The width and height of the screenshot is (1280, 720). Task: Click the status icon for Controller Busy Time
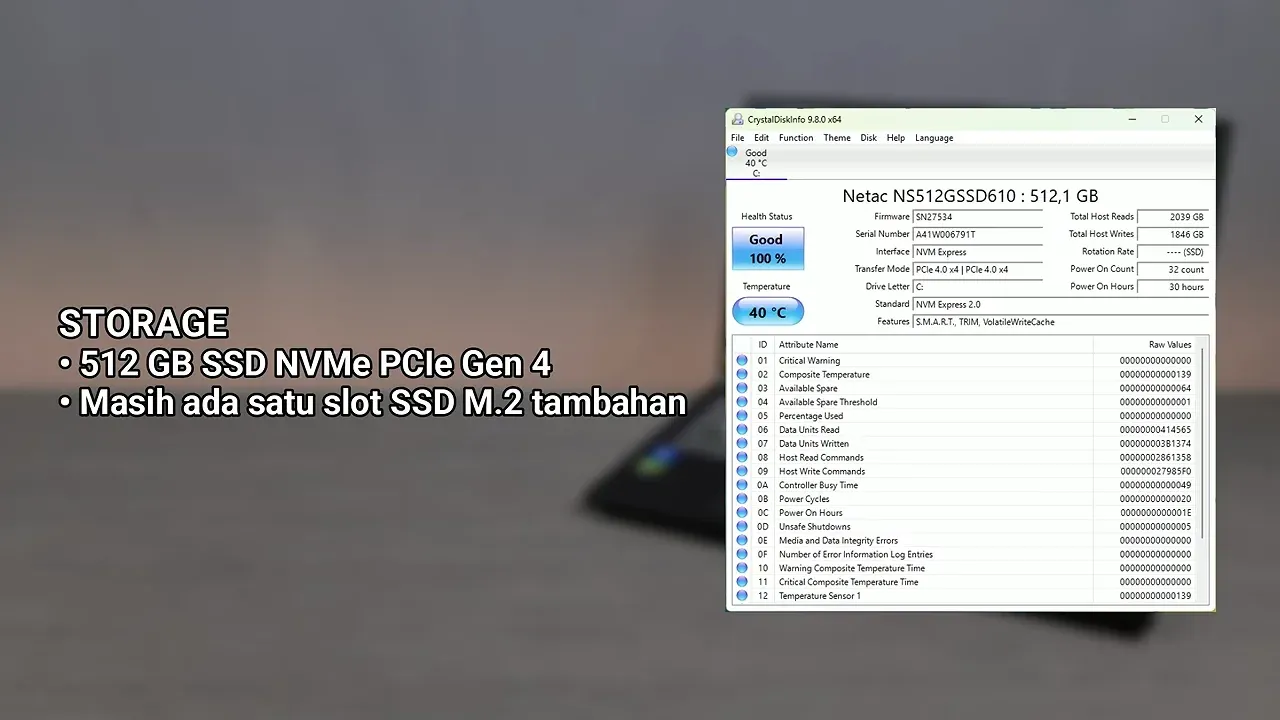tap(742, 485)
